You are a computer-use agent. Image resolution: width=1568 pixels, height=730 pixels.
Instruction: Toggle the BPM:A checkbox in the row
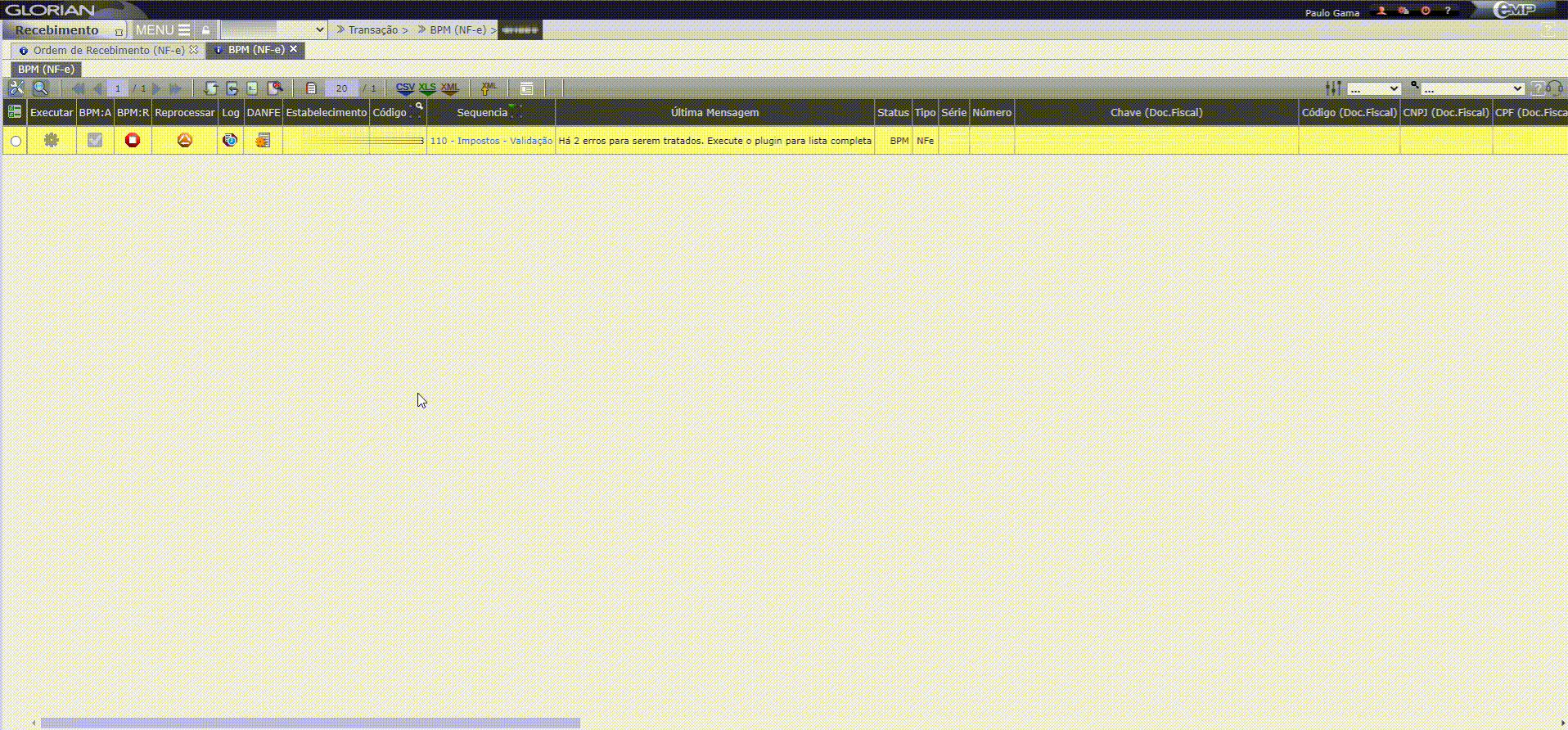click(95, 141)
